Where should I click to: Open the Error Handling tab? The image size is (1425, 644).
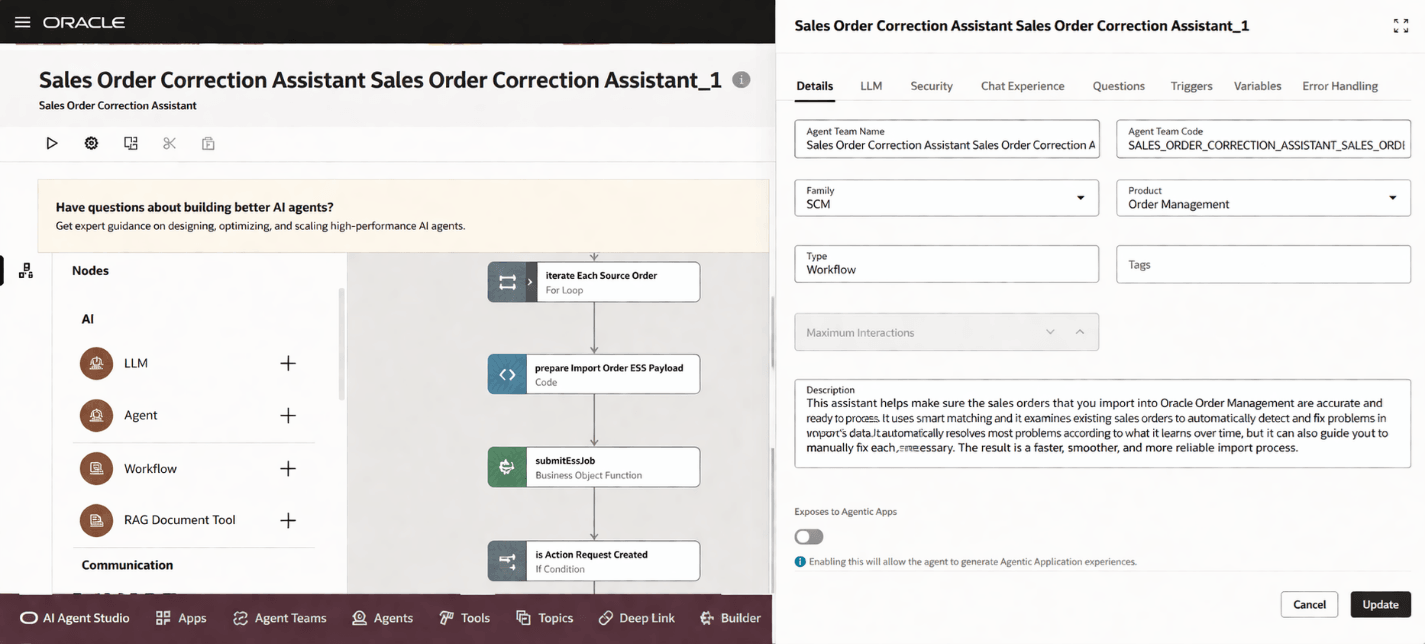(x=1340, y=86)
